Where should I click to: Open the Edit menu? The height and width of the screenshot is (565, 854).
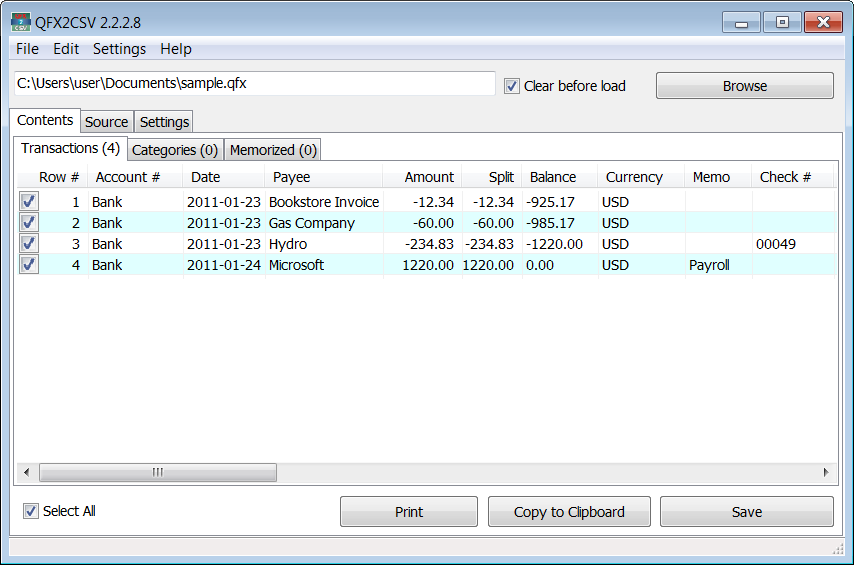(x=66, y=49)
